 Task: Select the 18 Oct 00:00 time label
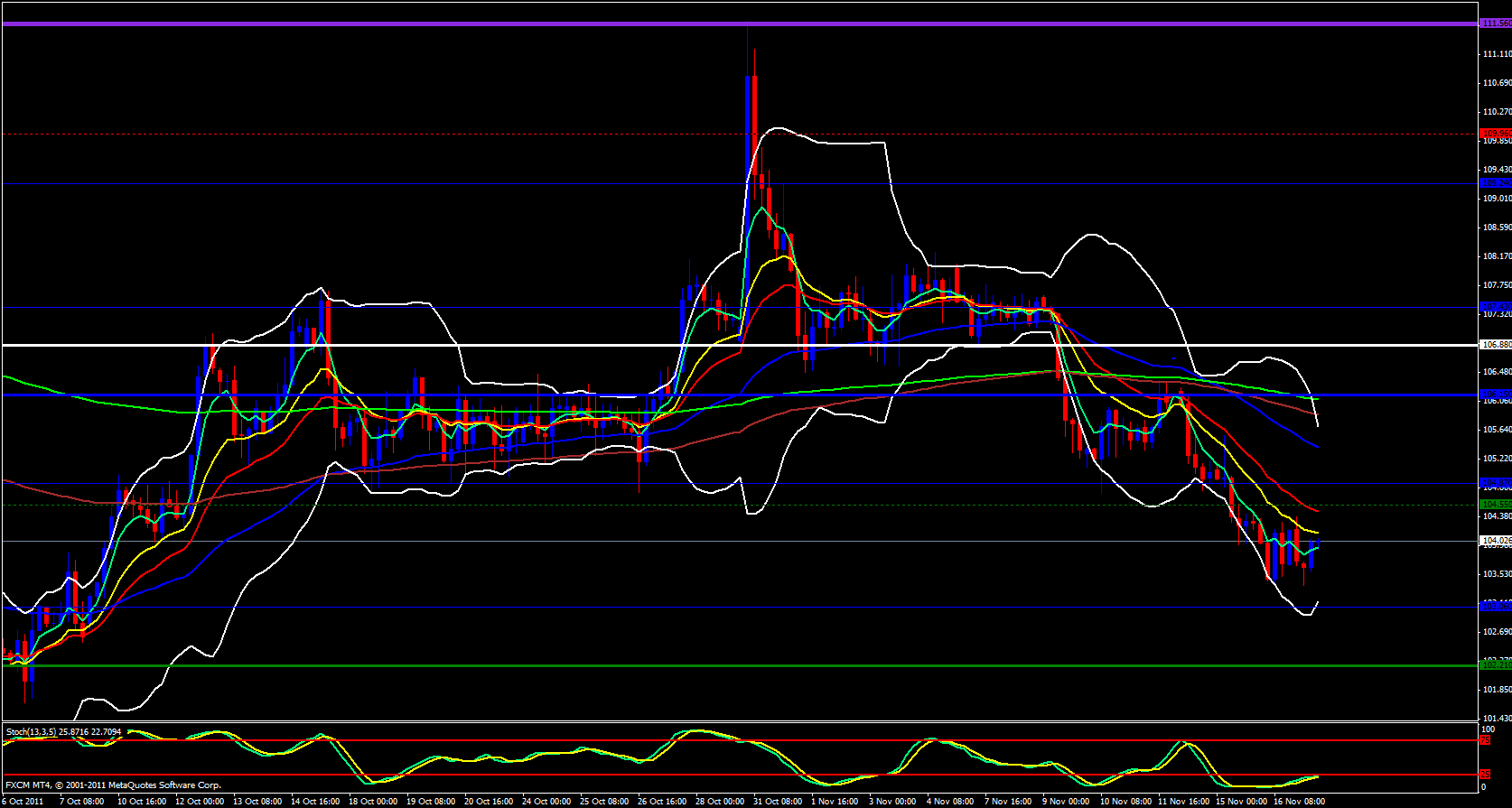pyautogui.click(x=373, y=801)
